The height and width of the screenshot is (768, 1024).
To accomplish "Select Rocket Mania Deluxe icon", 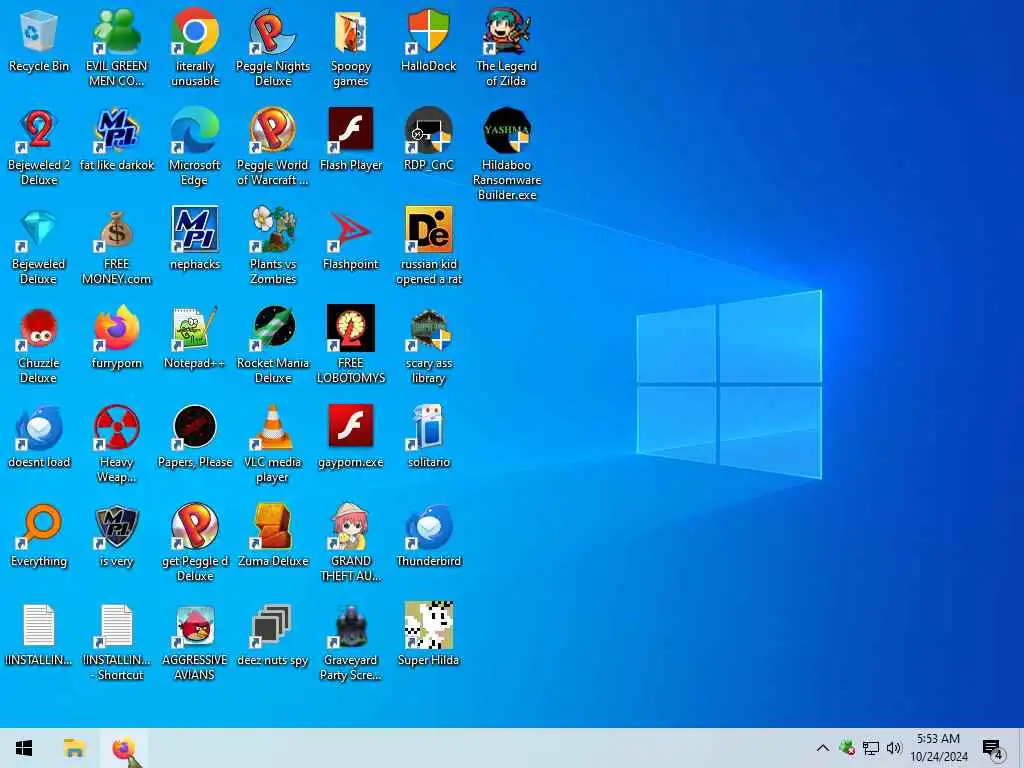I will [x=273, y=345].
